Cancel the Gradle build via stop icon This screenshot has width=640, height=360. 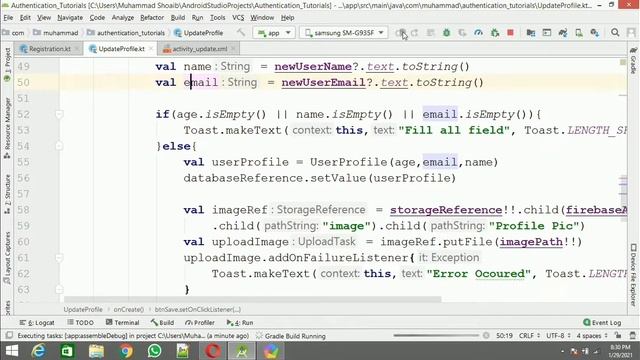tap(486, 336)
